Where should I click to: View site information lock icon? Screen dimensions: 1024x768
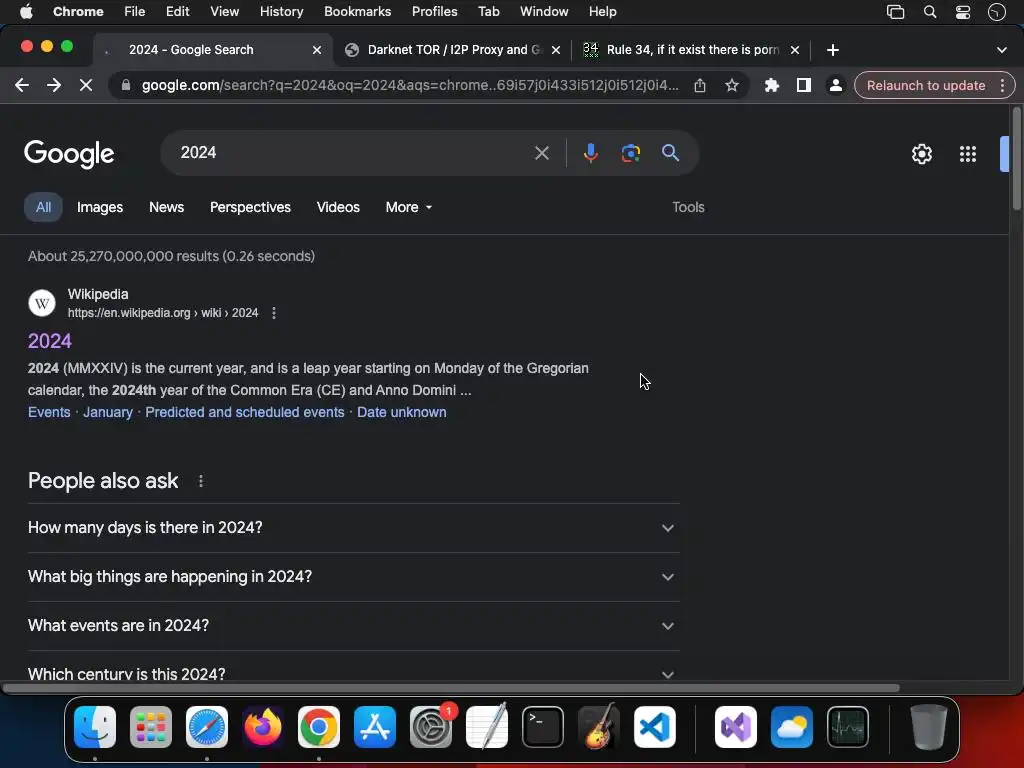(x=126, y=86)
